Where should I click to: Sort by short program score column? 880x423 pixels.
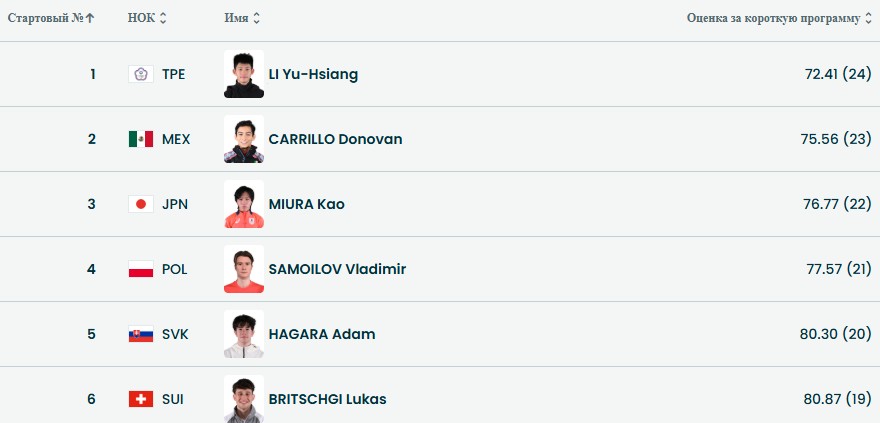[x=867, y=18]
